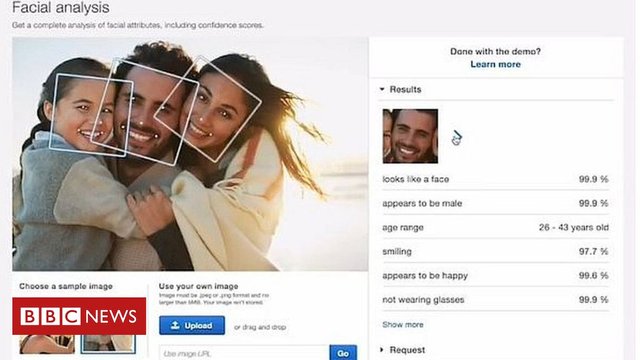This screenshot has width=640, height=360.
Task: Click the cropped face thumbnail in Results
Action: (410, 136)
